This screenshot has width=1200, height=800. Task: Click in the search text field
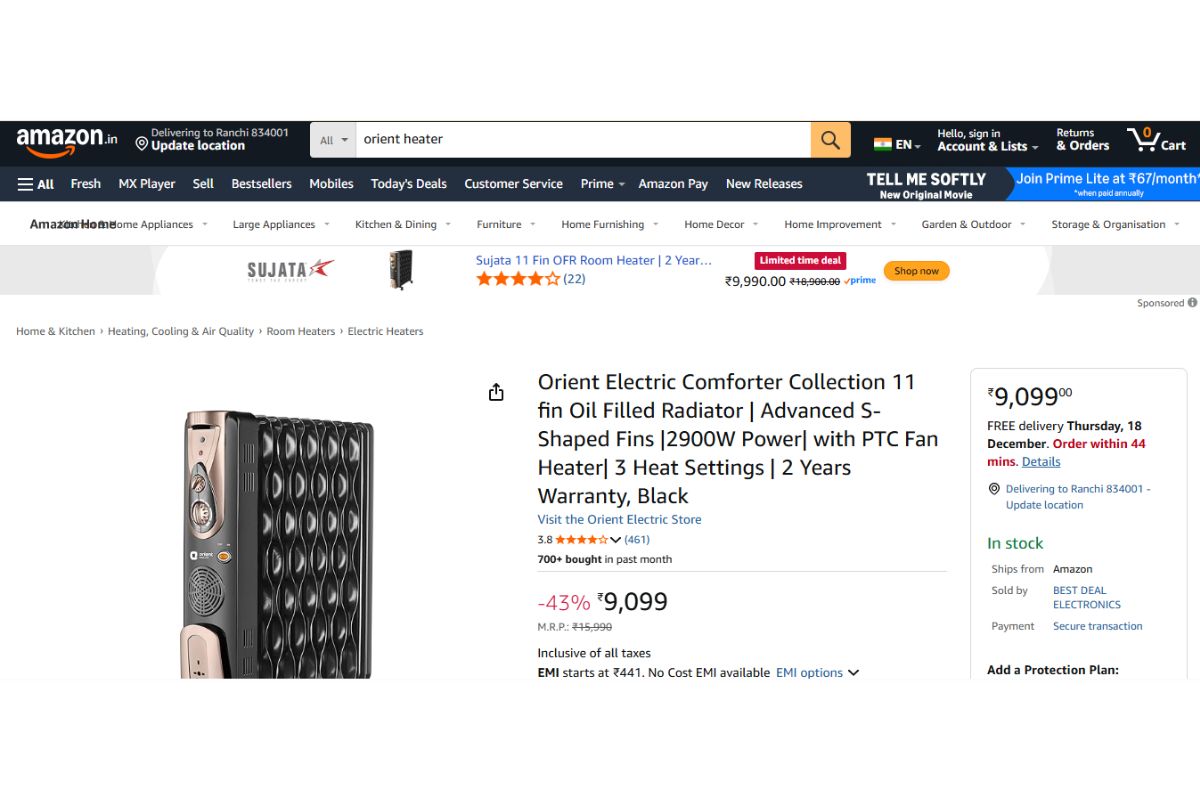coord(582,140)
